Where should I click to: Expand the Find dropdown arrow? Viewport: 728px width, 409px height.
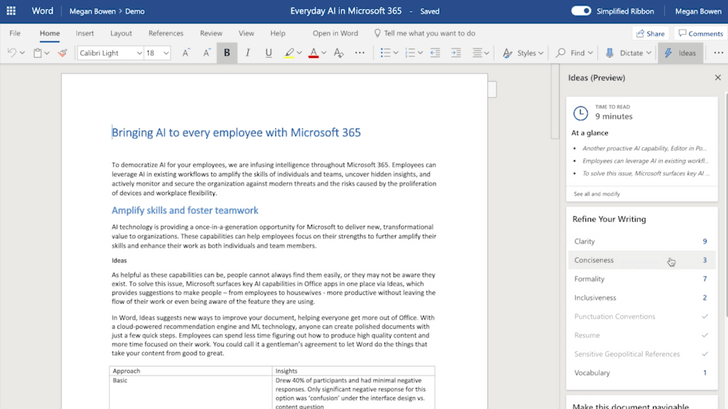590,53
